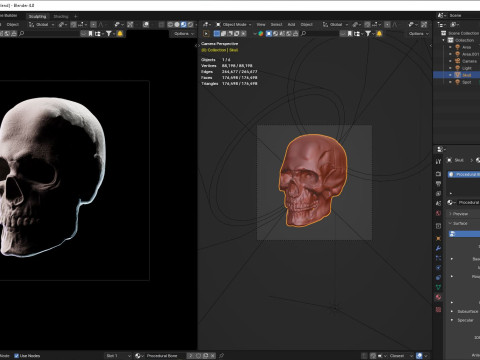Select the Light object in the outliner
The height and width of the screenshot is (360, 480).
coord(467,68)
